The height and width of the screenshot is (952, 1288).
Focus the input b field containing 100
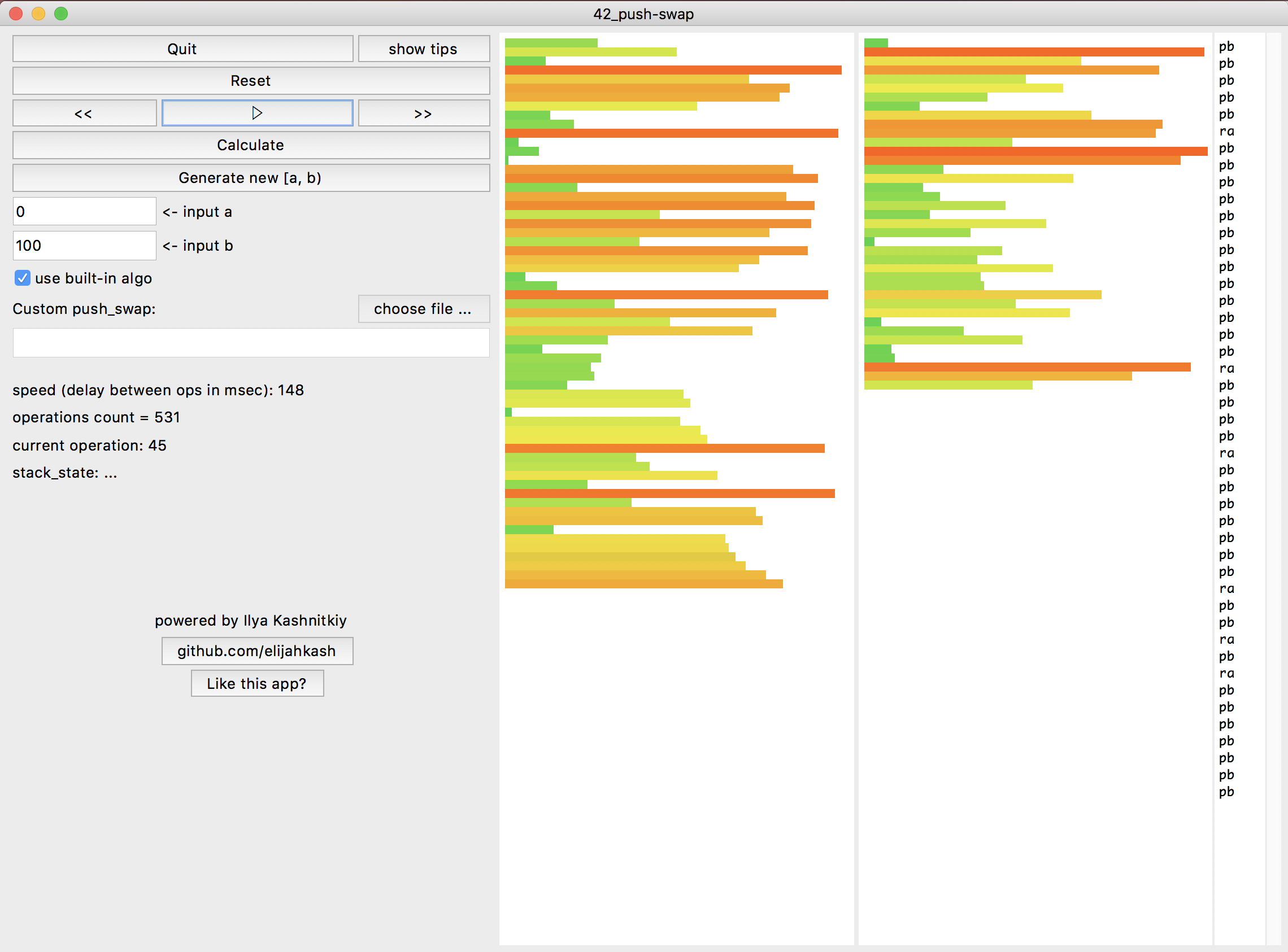click(x=84, y=246)
